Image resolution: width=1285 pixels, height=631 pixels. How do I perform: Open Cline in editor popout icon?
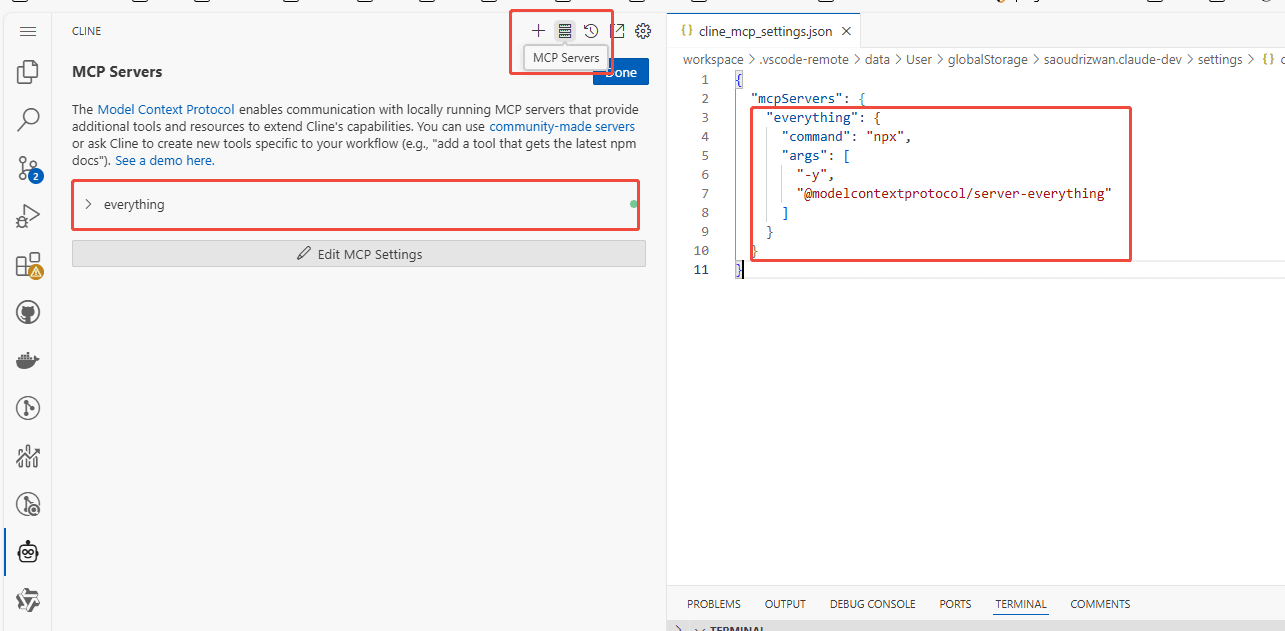[617, 31]
